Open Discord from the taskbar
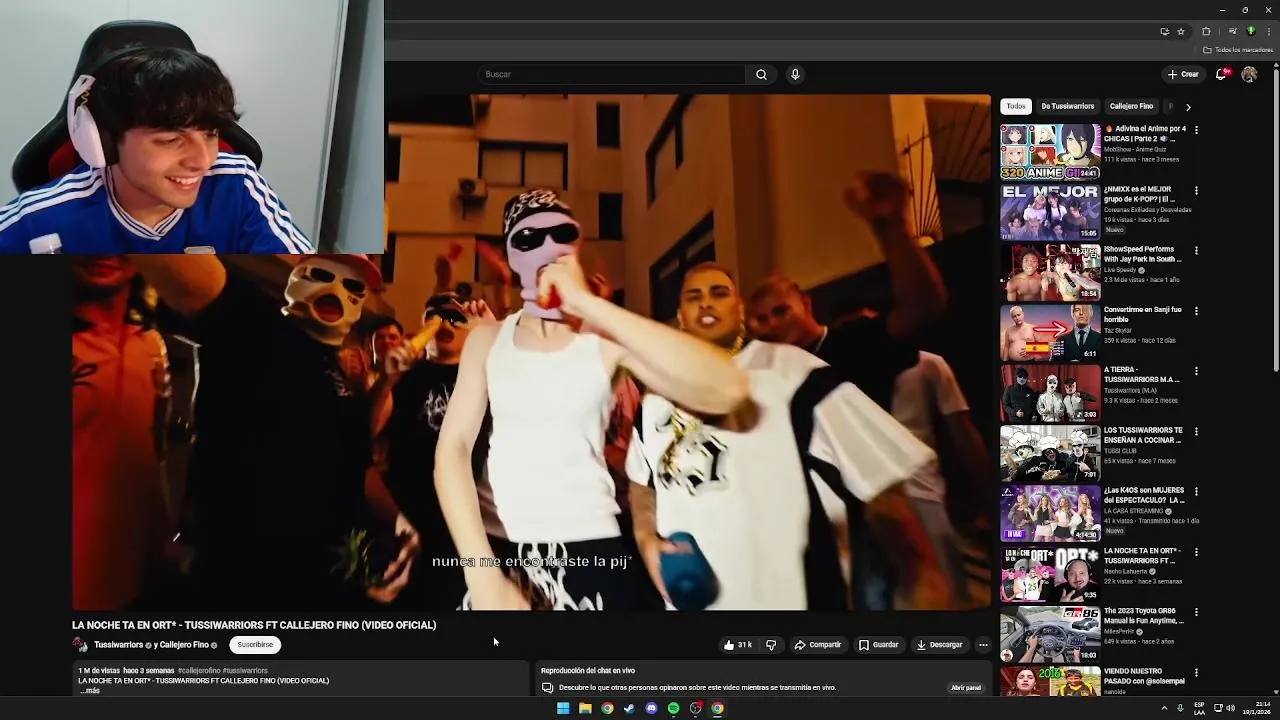 (x=651, y=708)
